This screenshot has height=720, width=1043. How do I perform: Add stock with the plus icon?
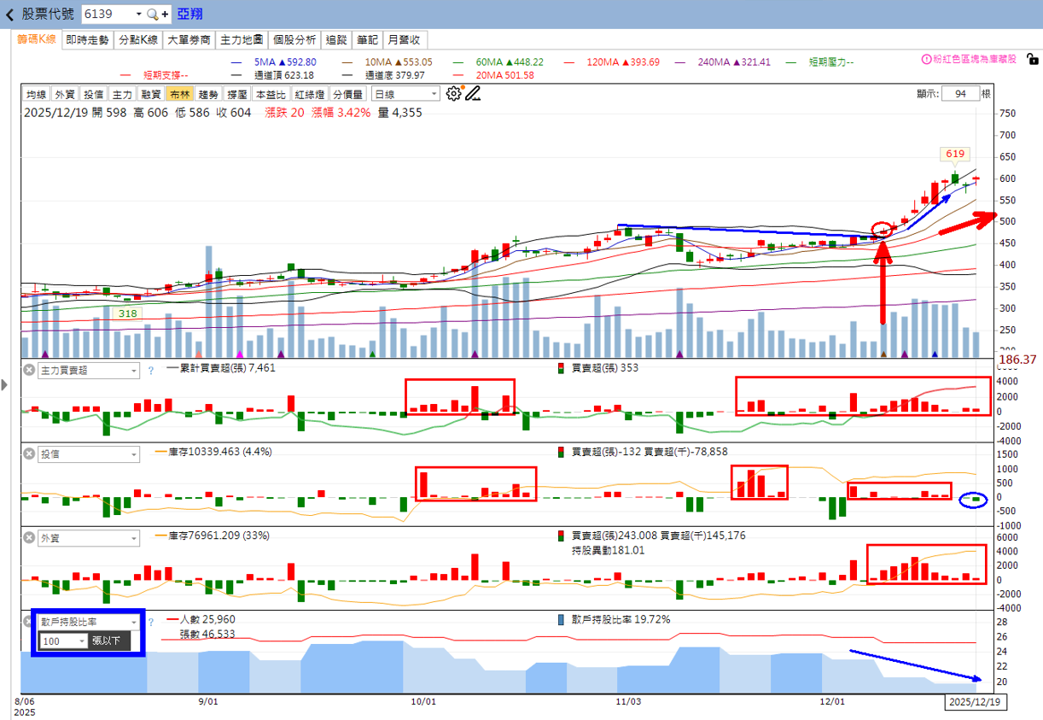point(164,14)
